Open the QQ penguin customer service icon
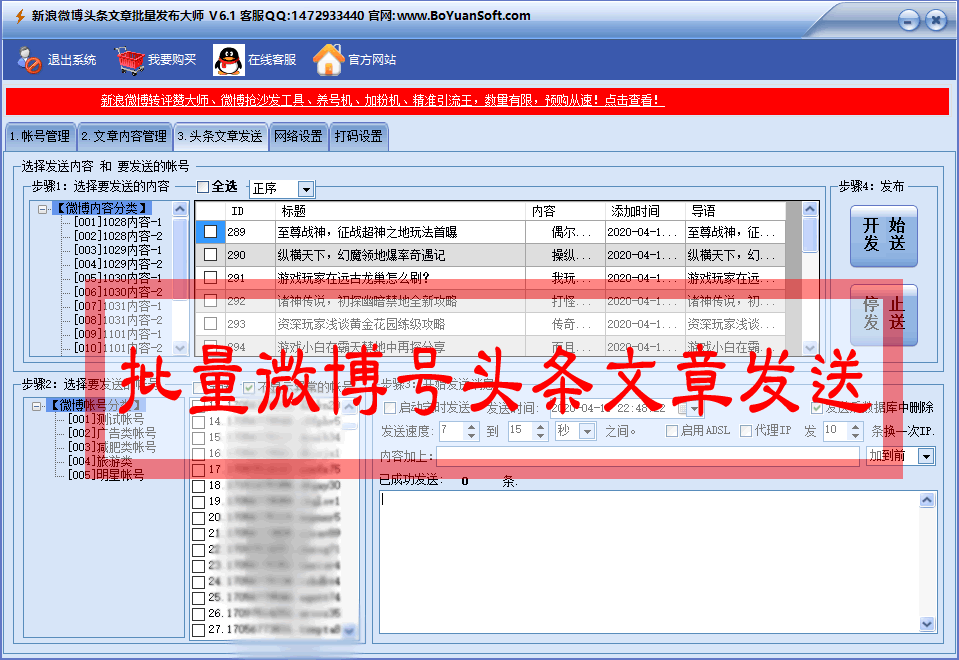Screen dimensions: 959x660 tap(229, 60)
